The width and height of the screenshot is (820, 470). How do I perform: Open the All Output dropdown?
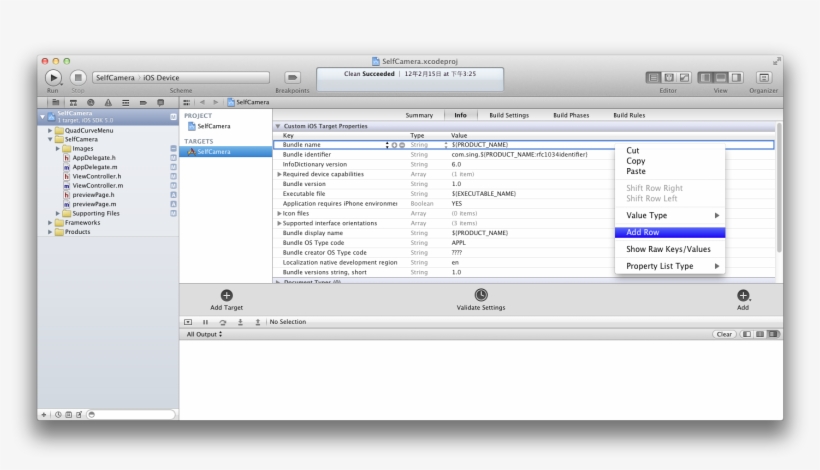pyautogui.click(x=204, y=335)
